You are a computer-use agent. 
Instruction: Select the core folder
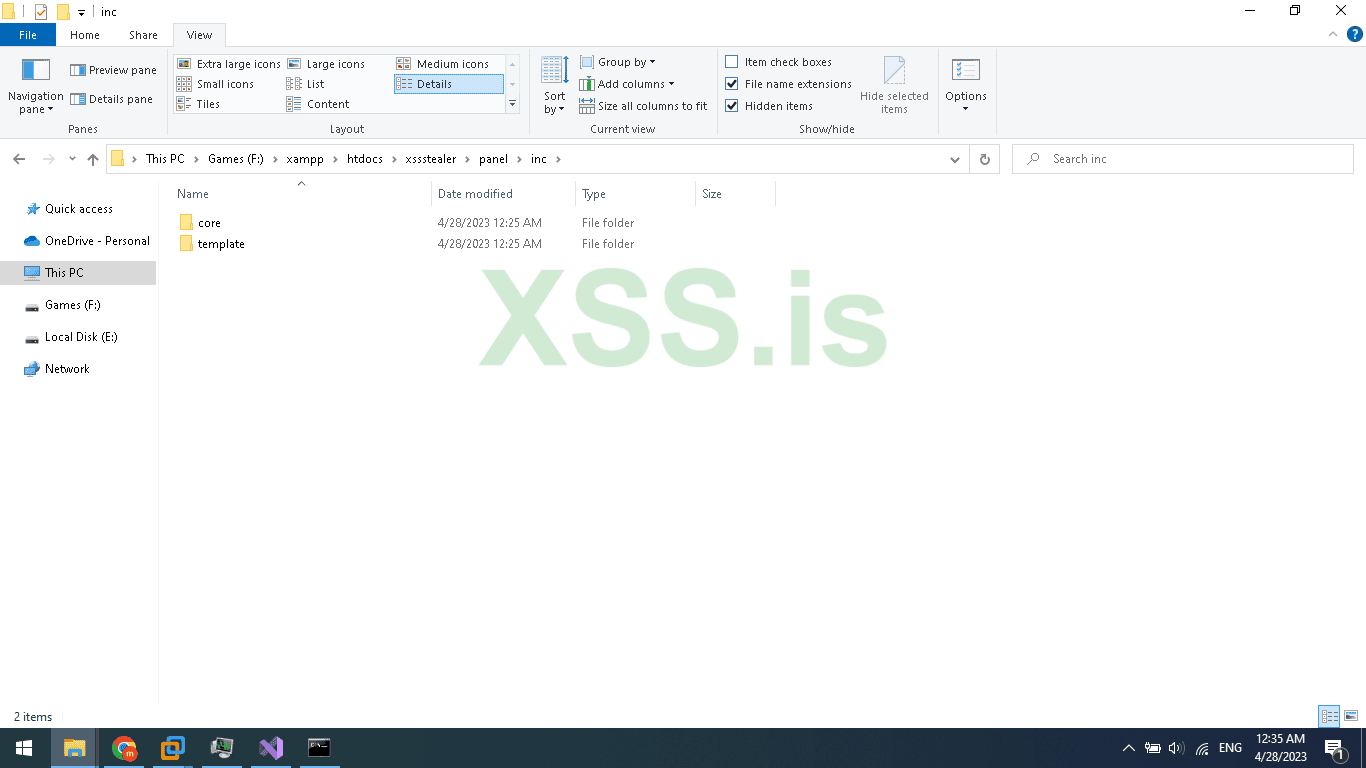tap(209, 223)
